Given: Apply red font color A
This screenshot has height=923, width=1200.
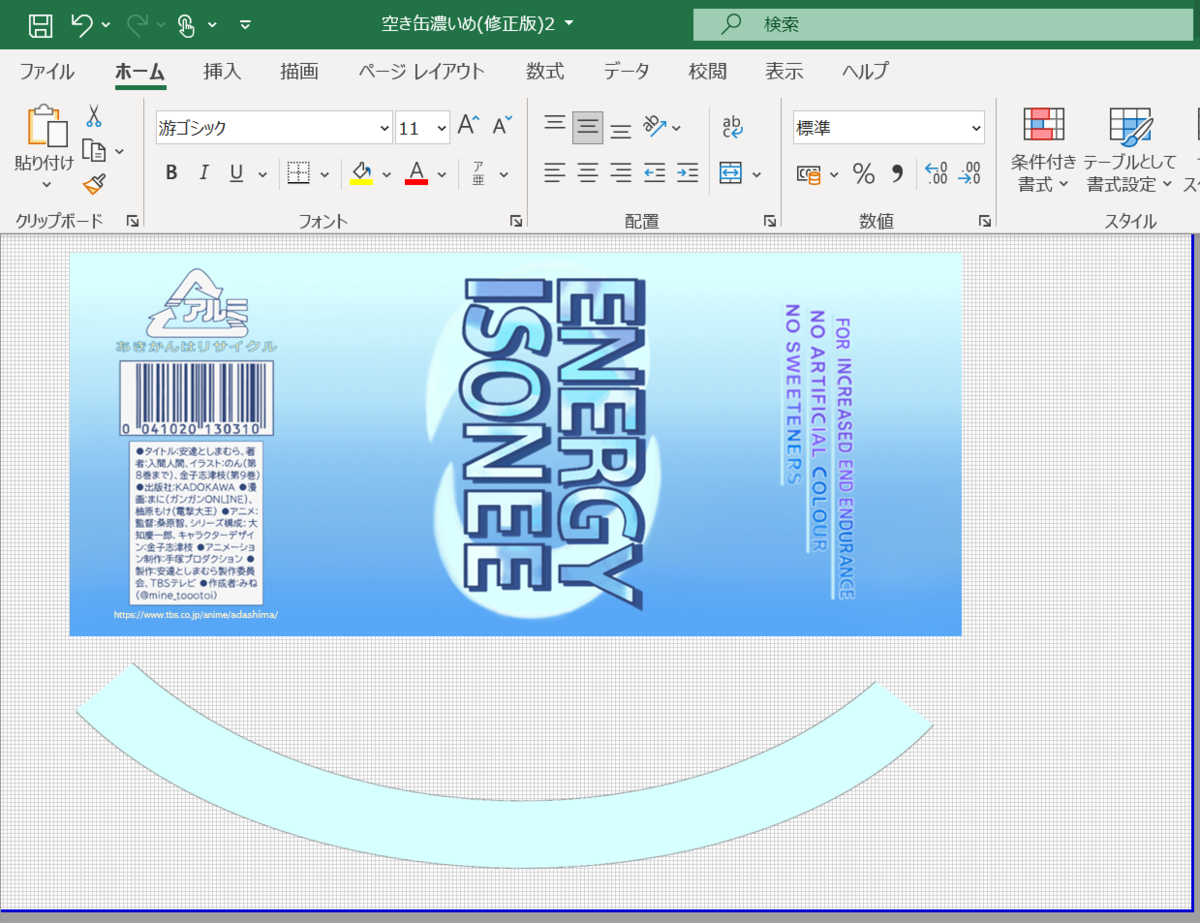Looking at the screenshot, I should tap(417, 173).
